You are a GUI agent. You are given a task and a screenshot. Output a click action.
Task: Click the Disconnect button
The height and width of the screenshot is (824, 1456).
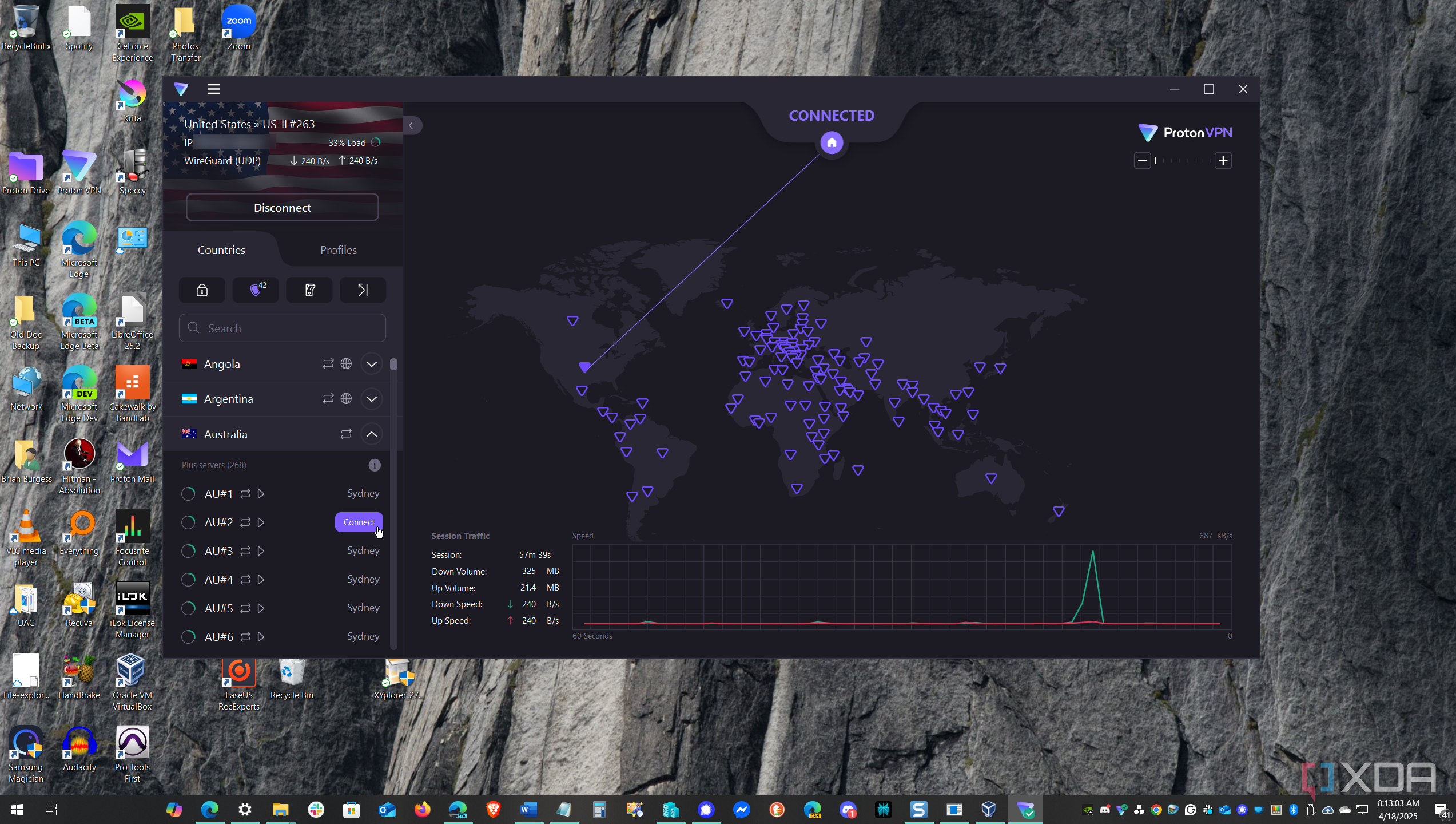[x=282, y=207]
